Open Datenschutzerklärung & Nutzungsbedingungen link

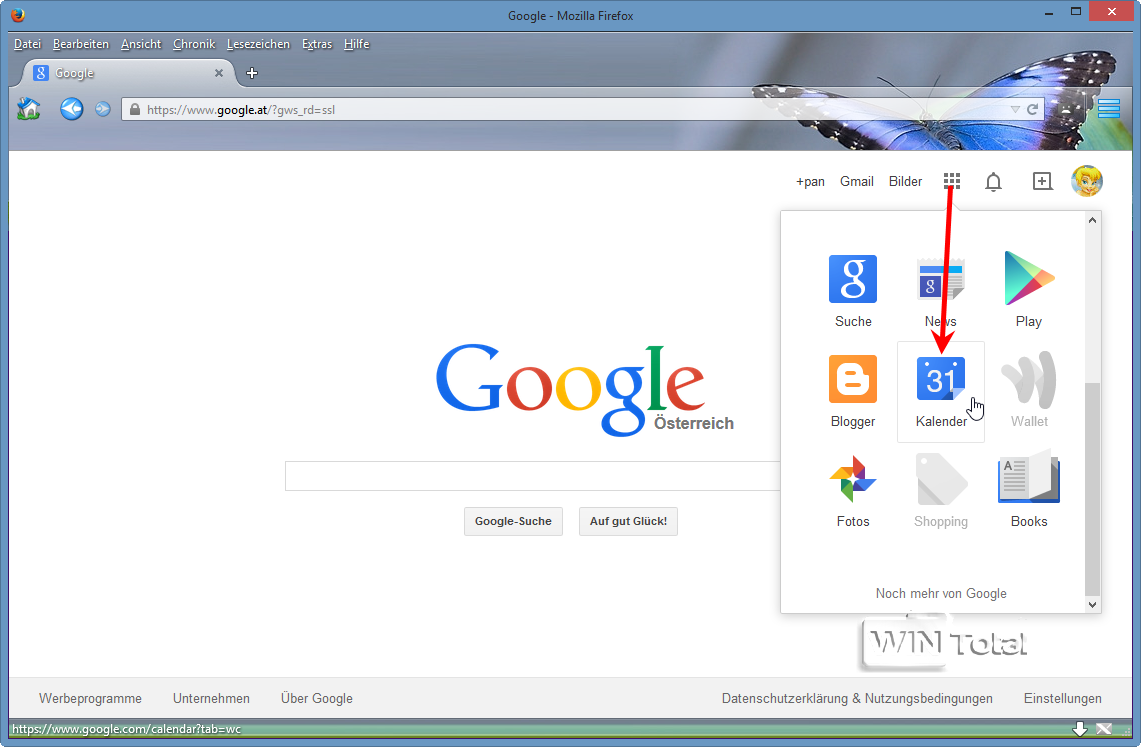coord(857,698)
